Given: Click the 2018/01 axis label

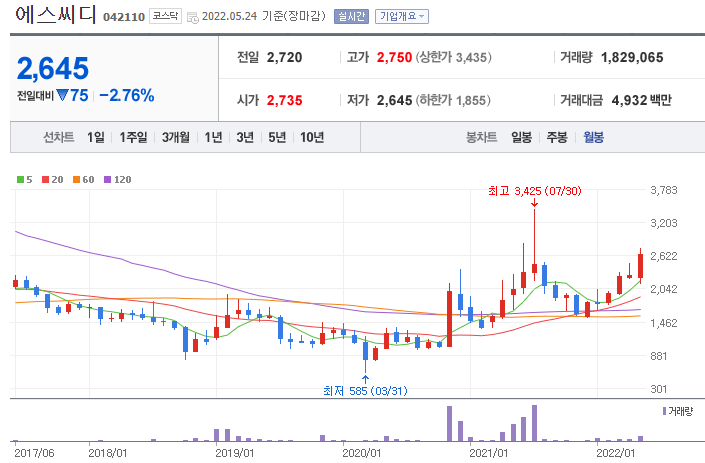Looking at the screenshot, I should pos(108,453).
